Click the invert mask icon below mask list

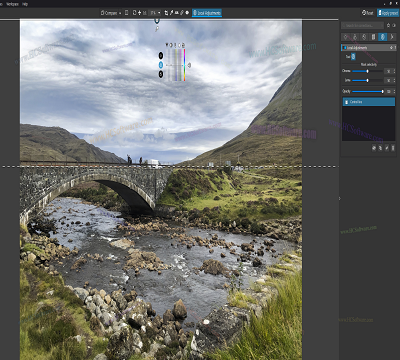pos(374,148)
